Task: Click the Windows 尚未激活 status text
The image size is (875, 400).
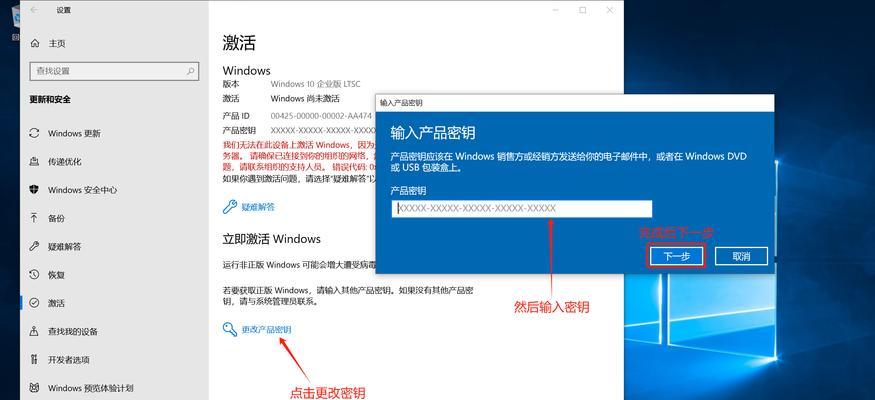Action: (x=305, y=98)
